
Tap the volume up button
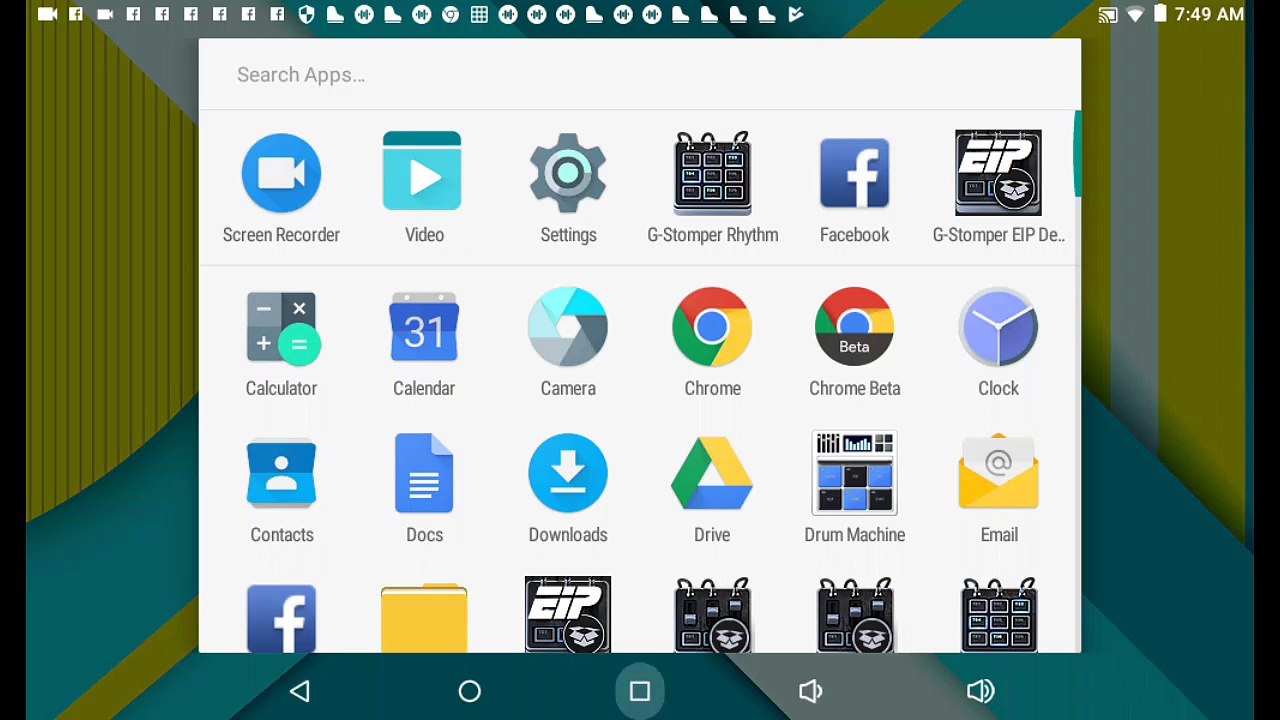click(x=981, y=691)
